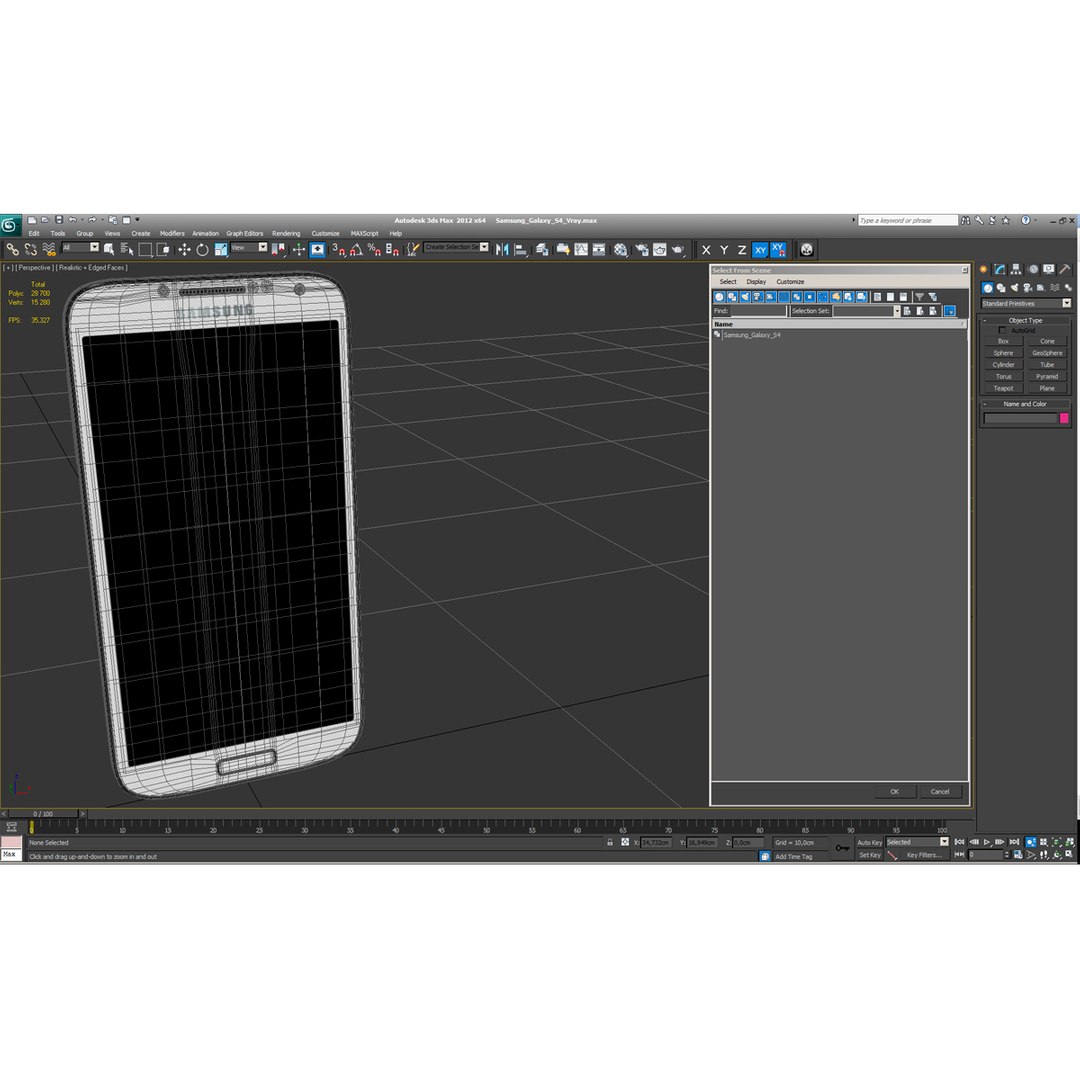
Task: Select Samsung_Galaxy_S4 in object list
Action: click(x=751, y=335)
